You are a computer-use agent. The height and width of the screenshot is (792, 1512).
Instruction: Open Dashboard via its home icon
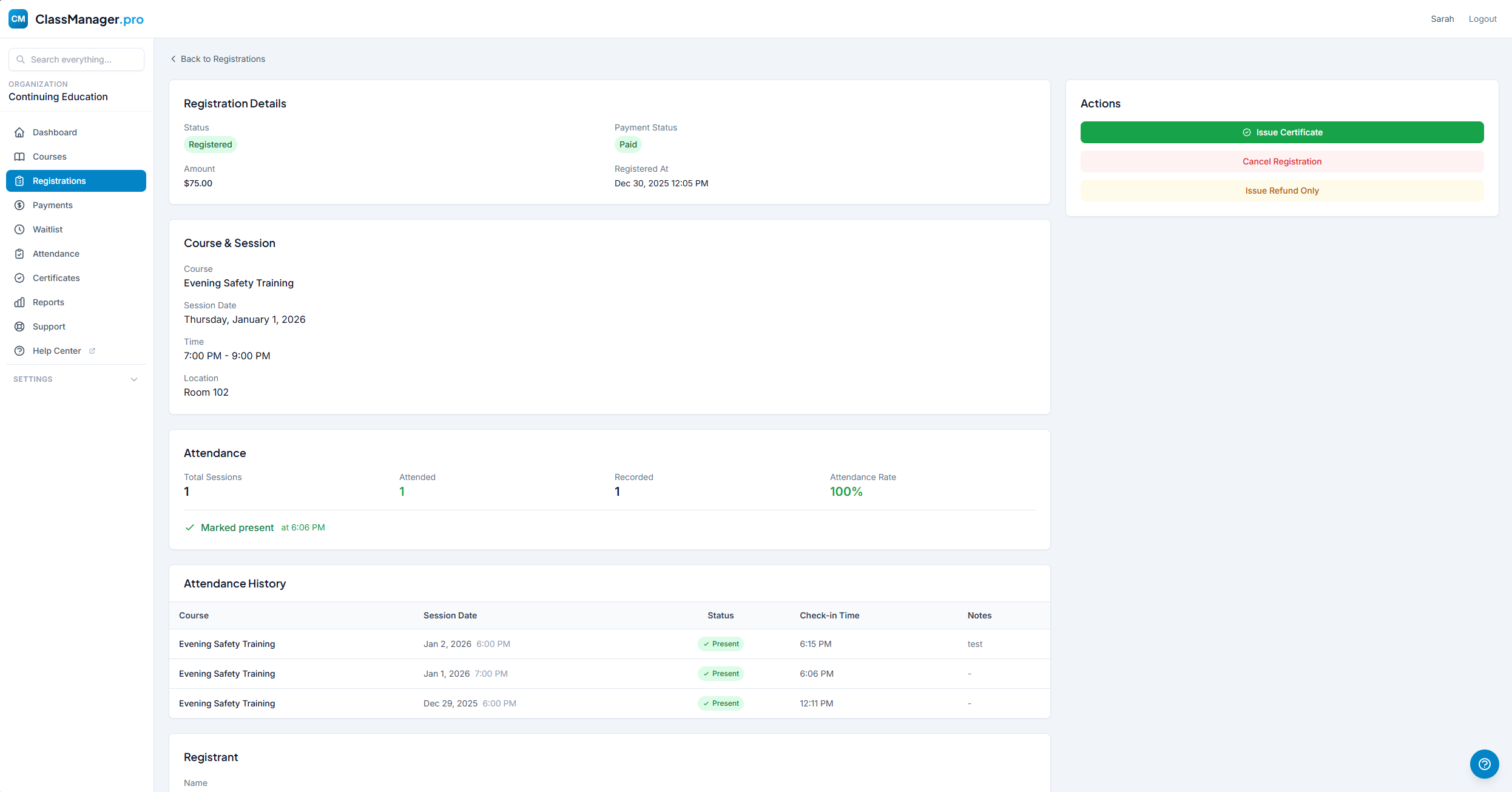(x=19, y=132)
